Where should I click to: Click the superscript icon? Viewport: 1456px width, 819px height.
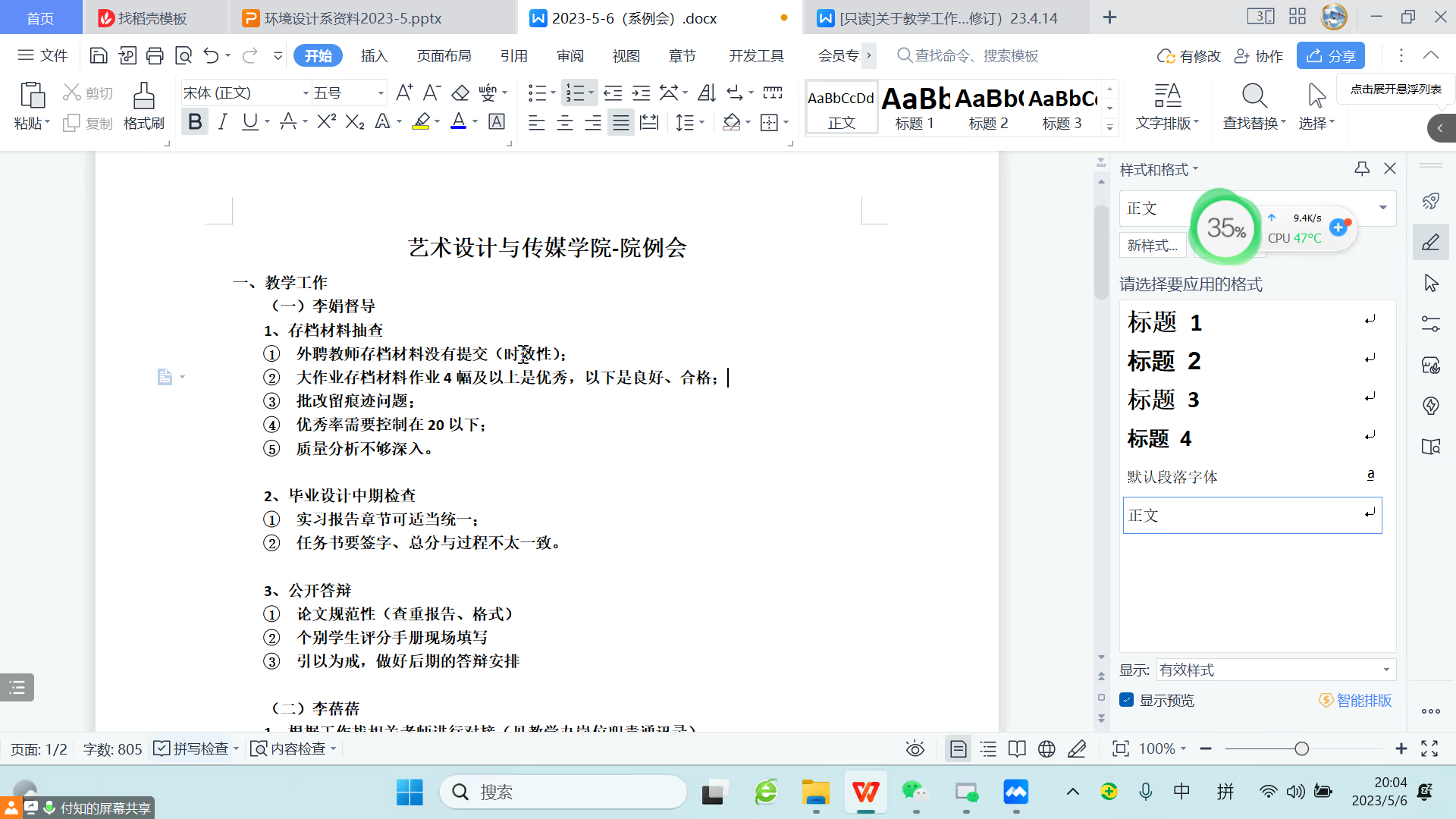(326, 122)
